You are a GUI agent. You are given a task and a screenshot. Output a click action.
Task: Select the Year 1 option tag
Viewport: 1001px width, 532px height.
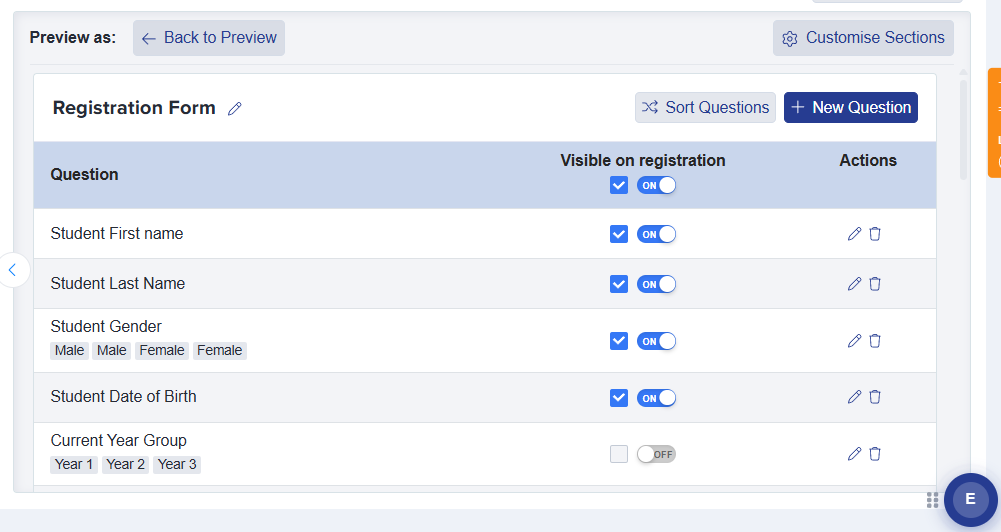pyautogui.click(x=73, y=464)
